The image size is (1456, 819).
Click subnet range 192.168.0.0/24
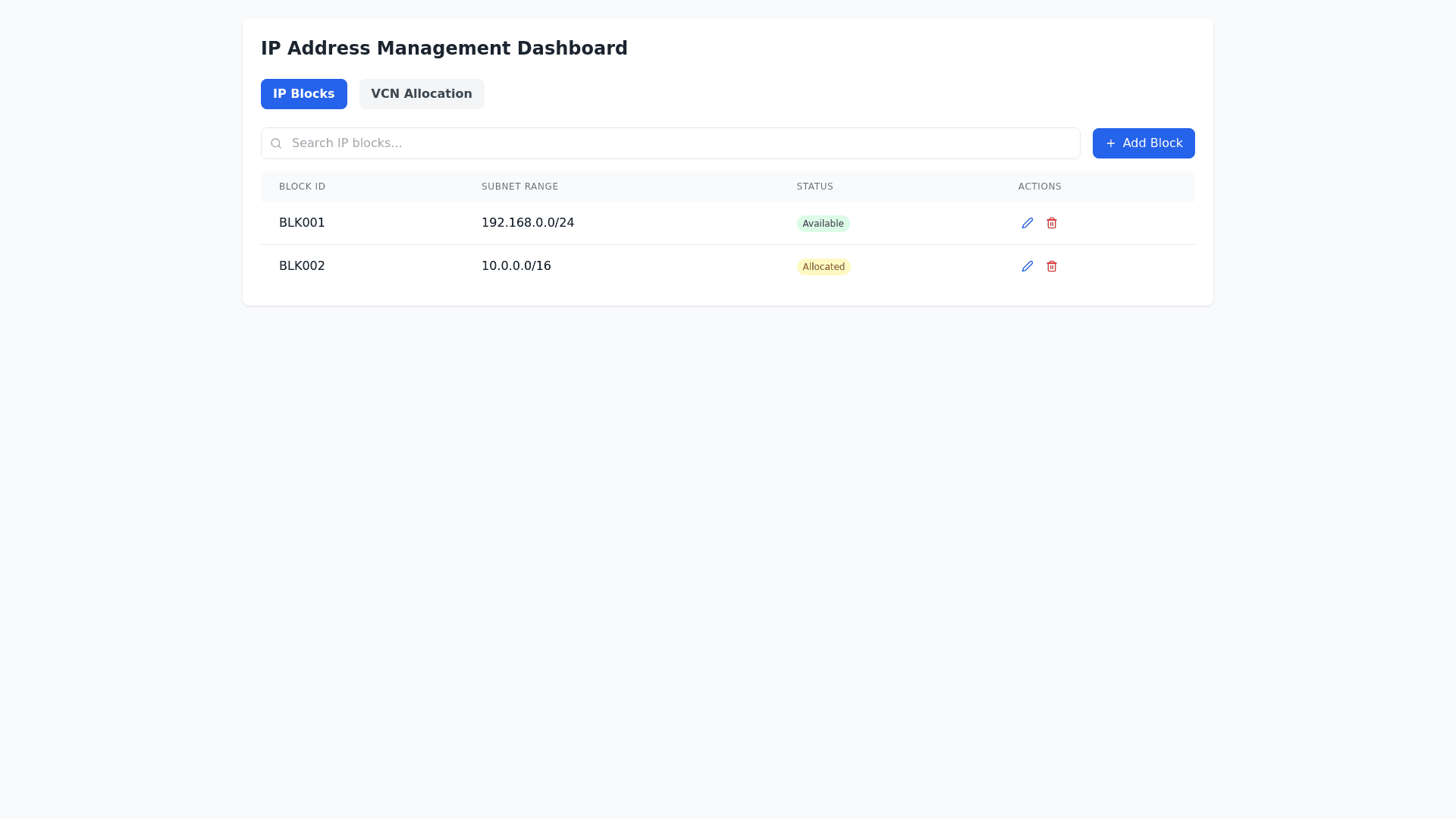[528, 223]
